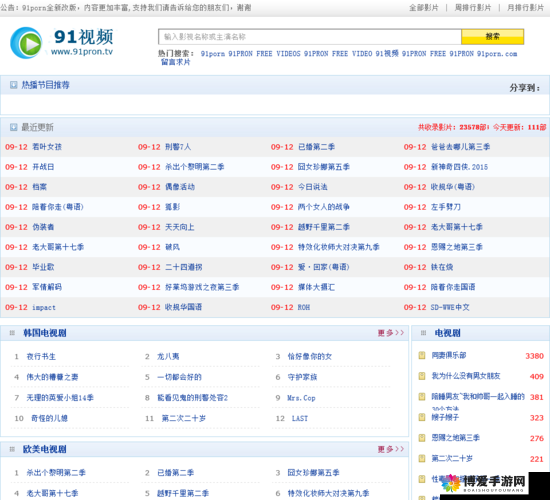The width and height of the screenshot is (550, 500).
Task: Click the icon beside 最近更新 heading
Action: (13, 127)
